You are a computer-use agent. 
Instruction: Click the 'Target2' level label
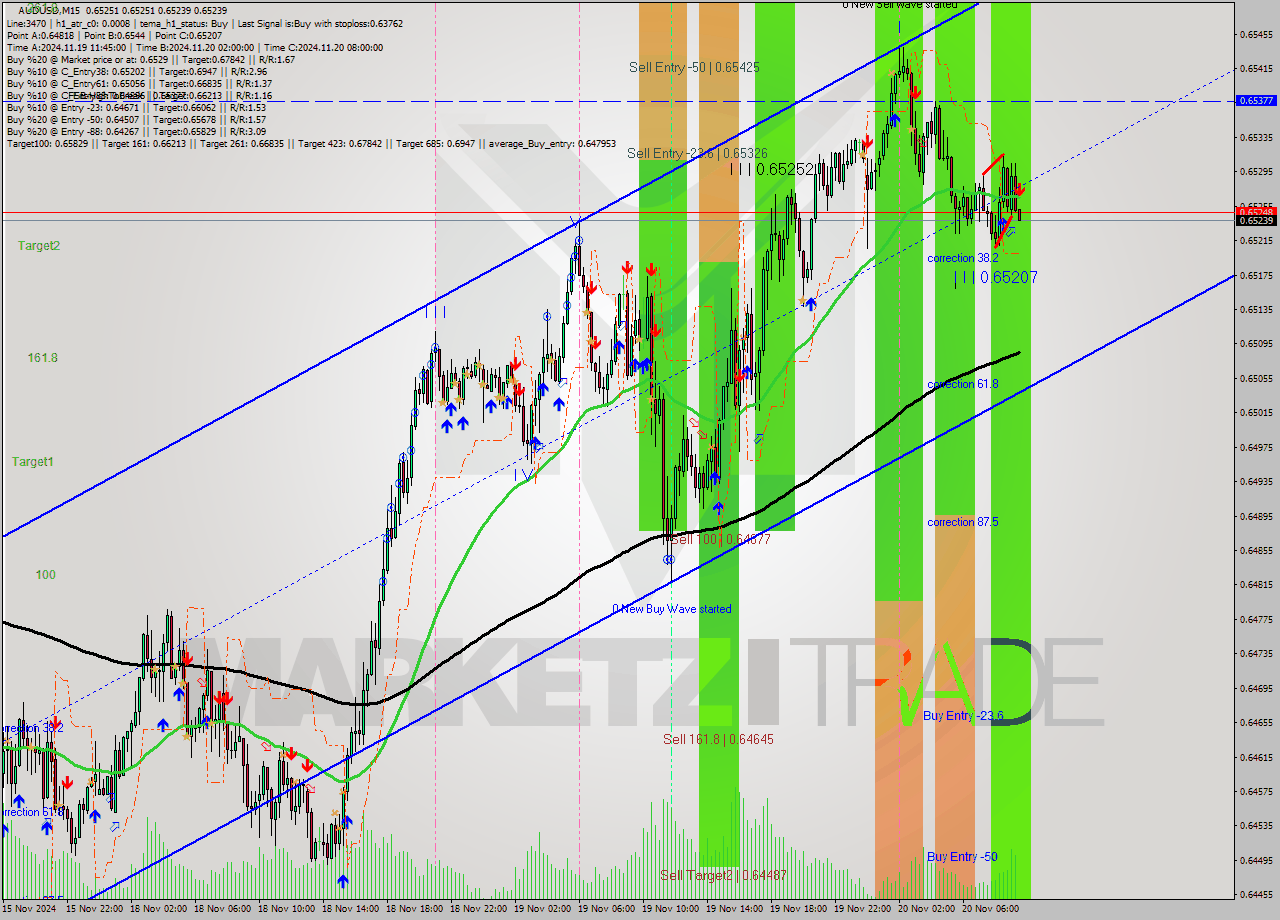pyautogui.click(x=38, y=245)
